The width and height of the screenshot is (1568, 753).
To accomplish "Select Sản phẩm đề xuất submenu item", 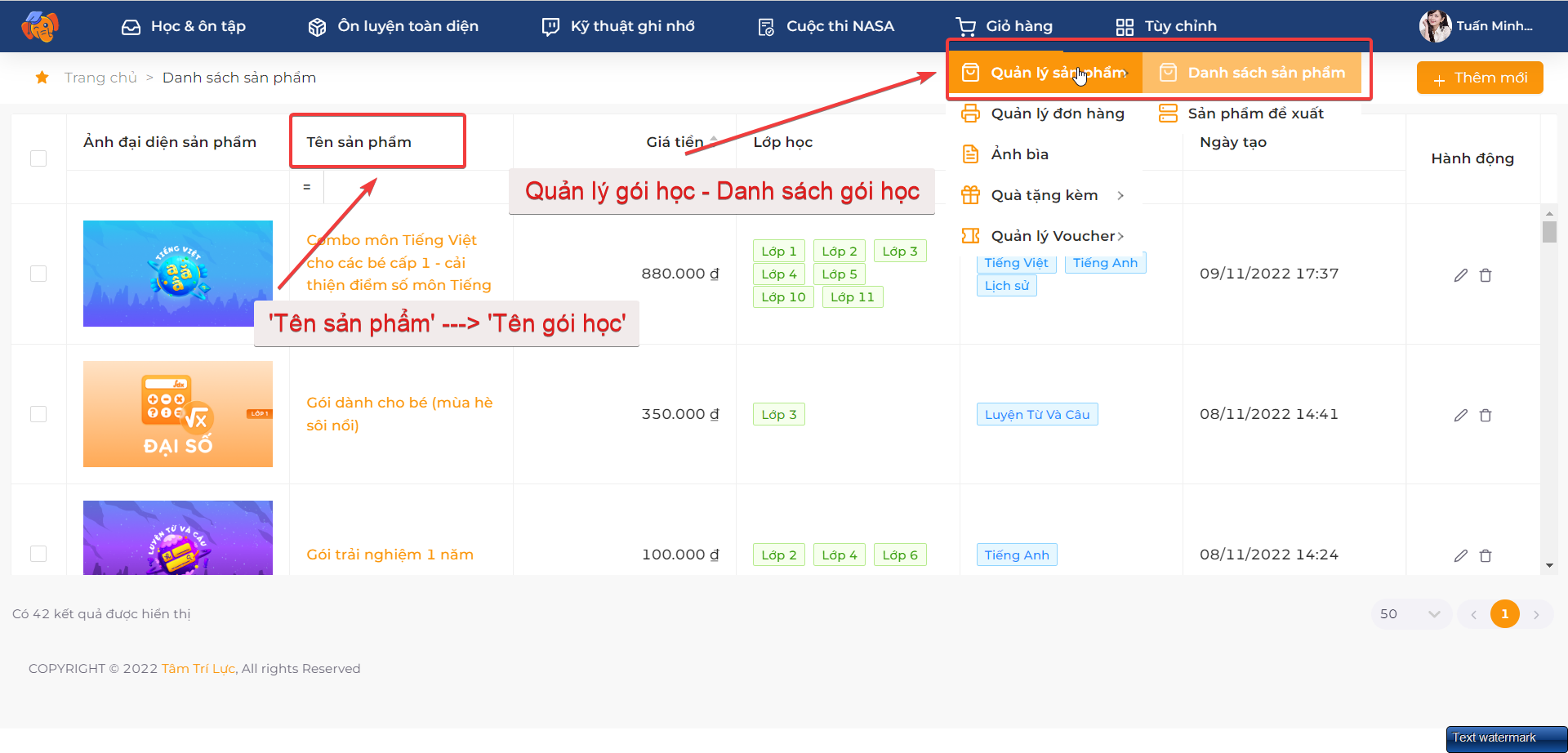I will click(x=1252, y=114).
